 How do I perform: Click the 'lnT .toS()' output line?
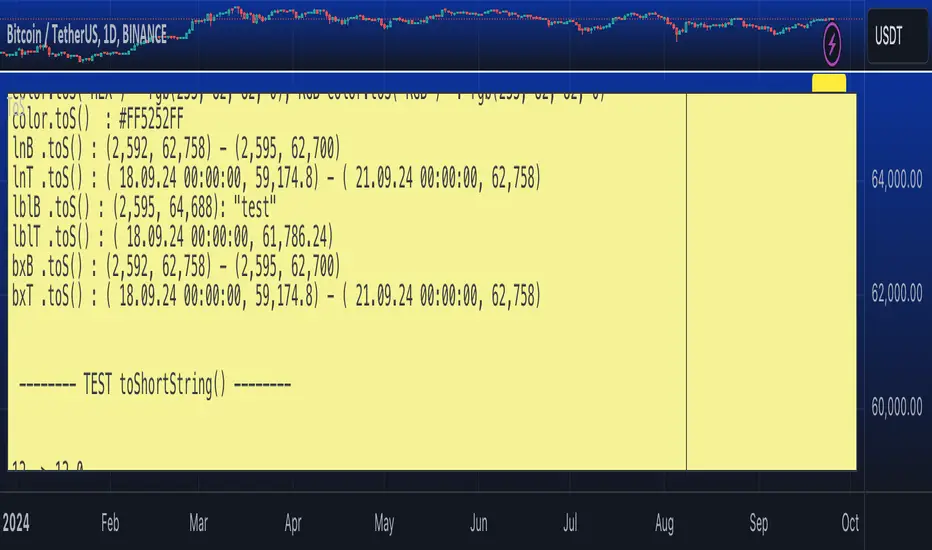(x=277, y=177)
